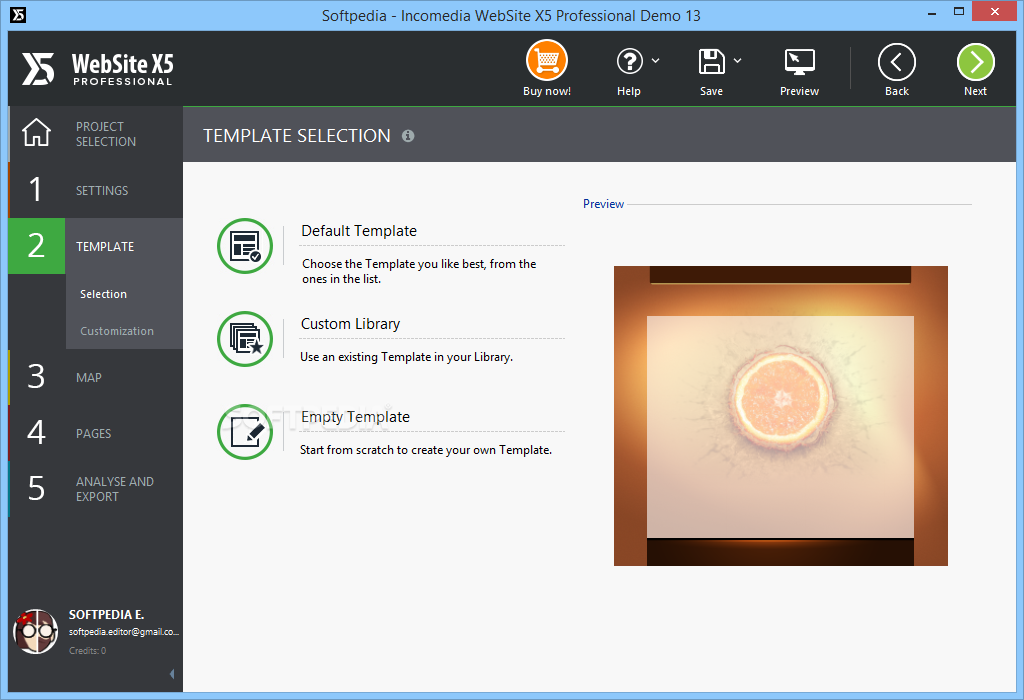Choose the Custom Library heading
This screenshot has height=700, width=1024.
350,324
